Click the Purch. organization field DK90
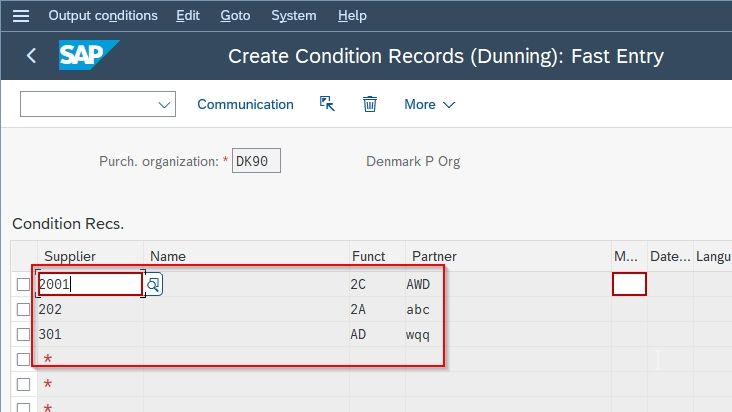 (x=256, y=161)
